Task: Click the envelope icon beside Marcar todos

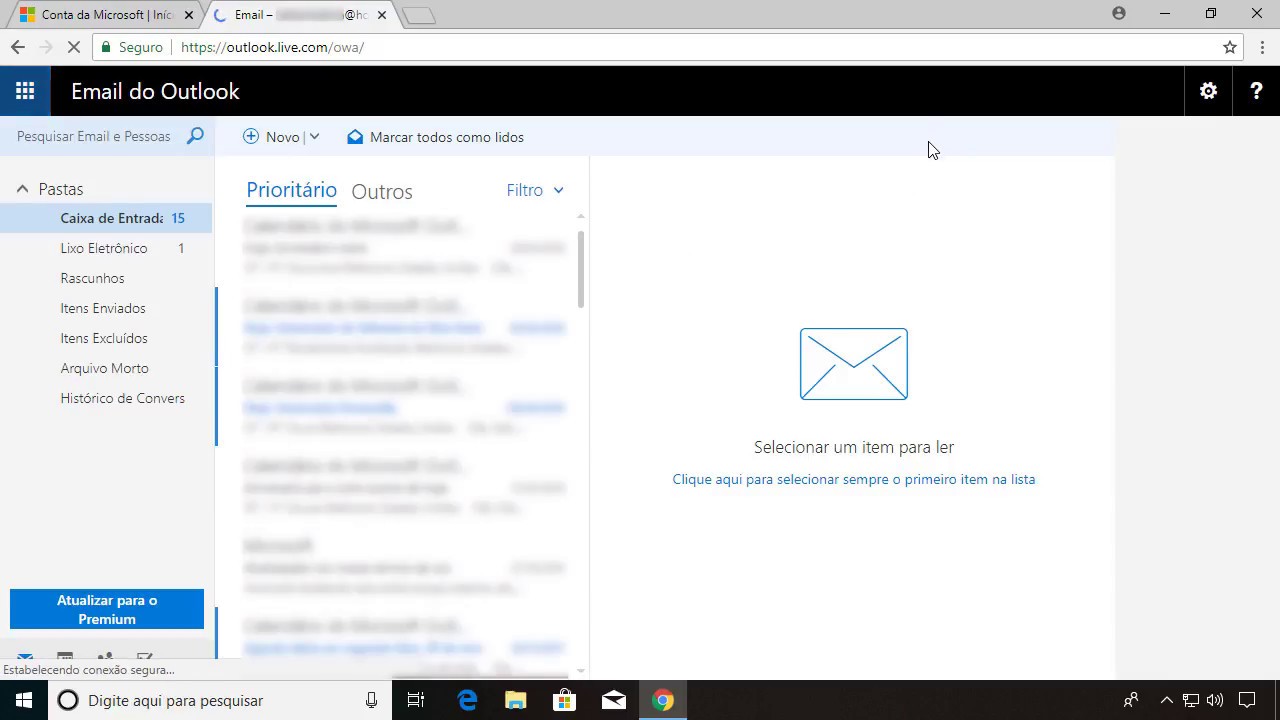Action: [355, 137]
